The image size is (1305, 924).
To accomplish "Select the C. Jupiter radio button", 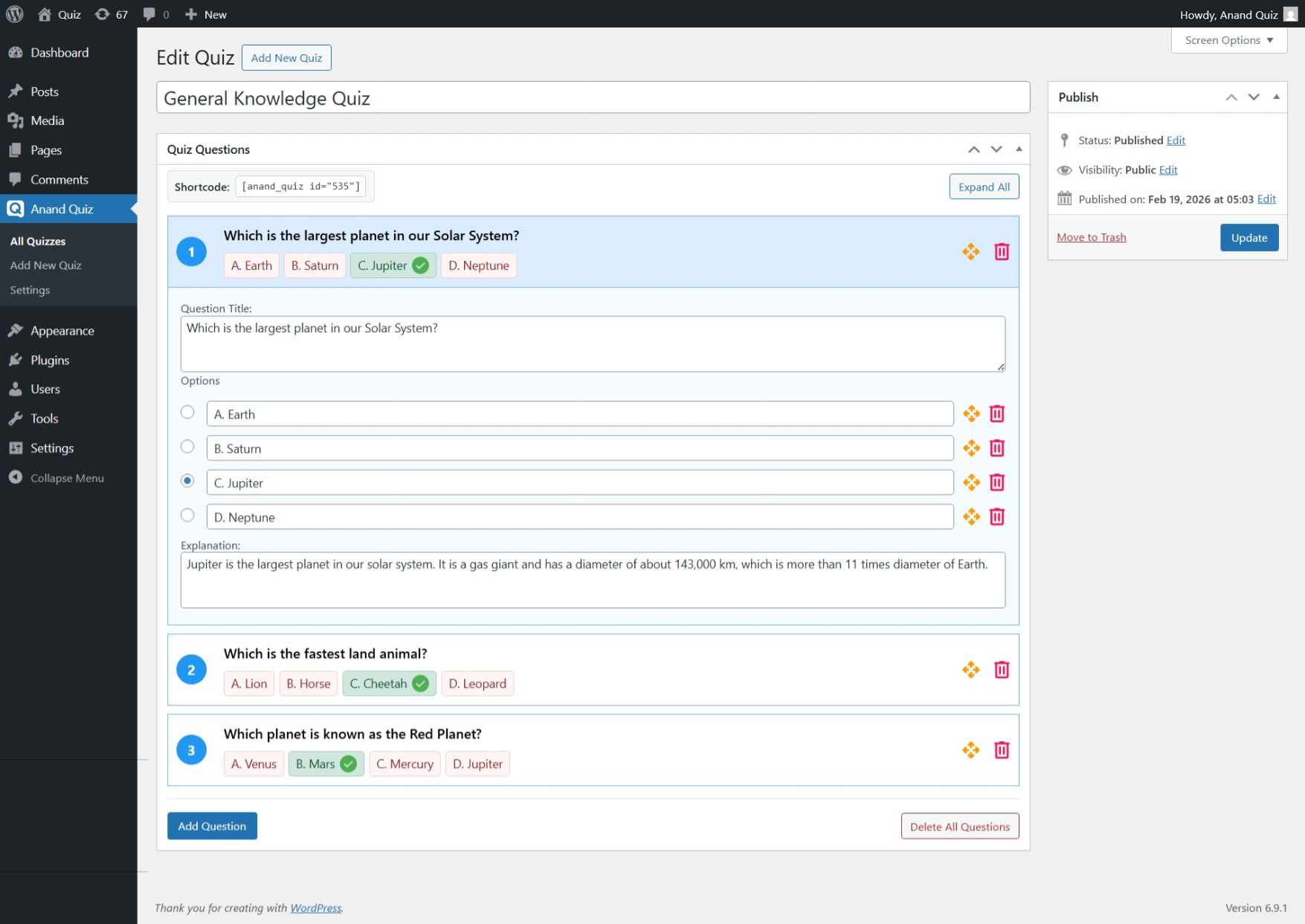I will [x=187, y=482].
